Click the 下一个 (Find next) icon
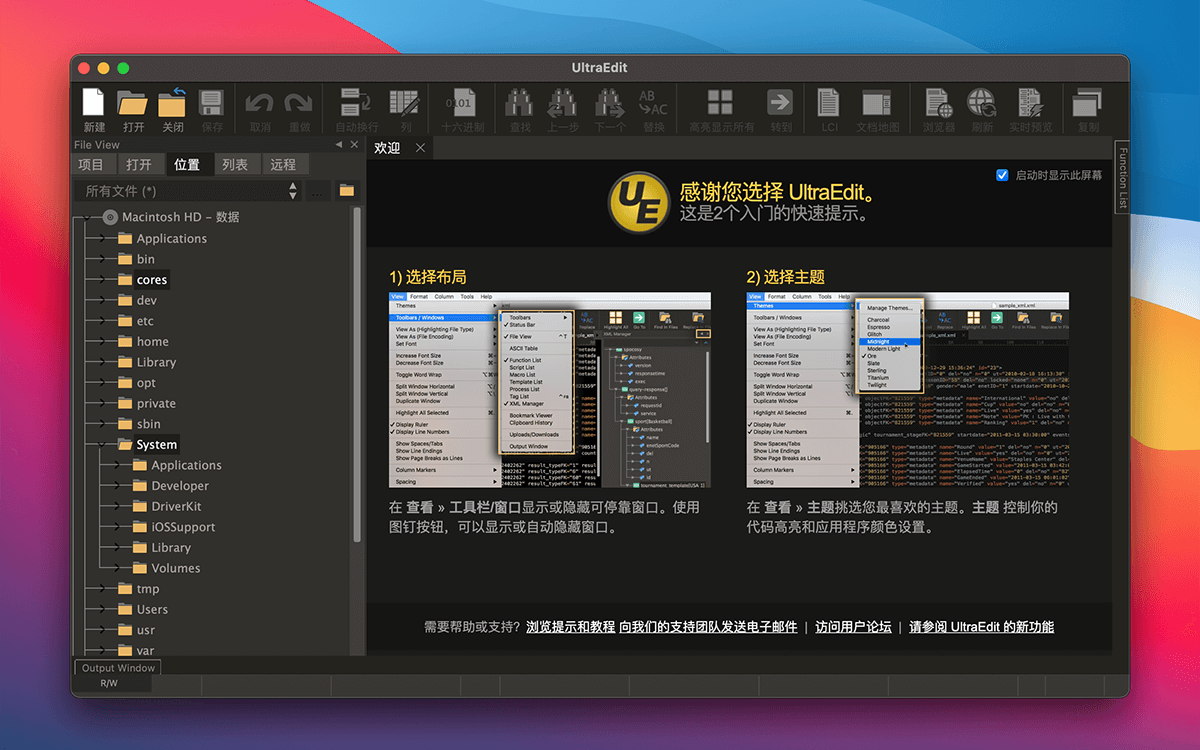The image size is (1200, 750). (x=610, y=102)
